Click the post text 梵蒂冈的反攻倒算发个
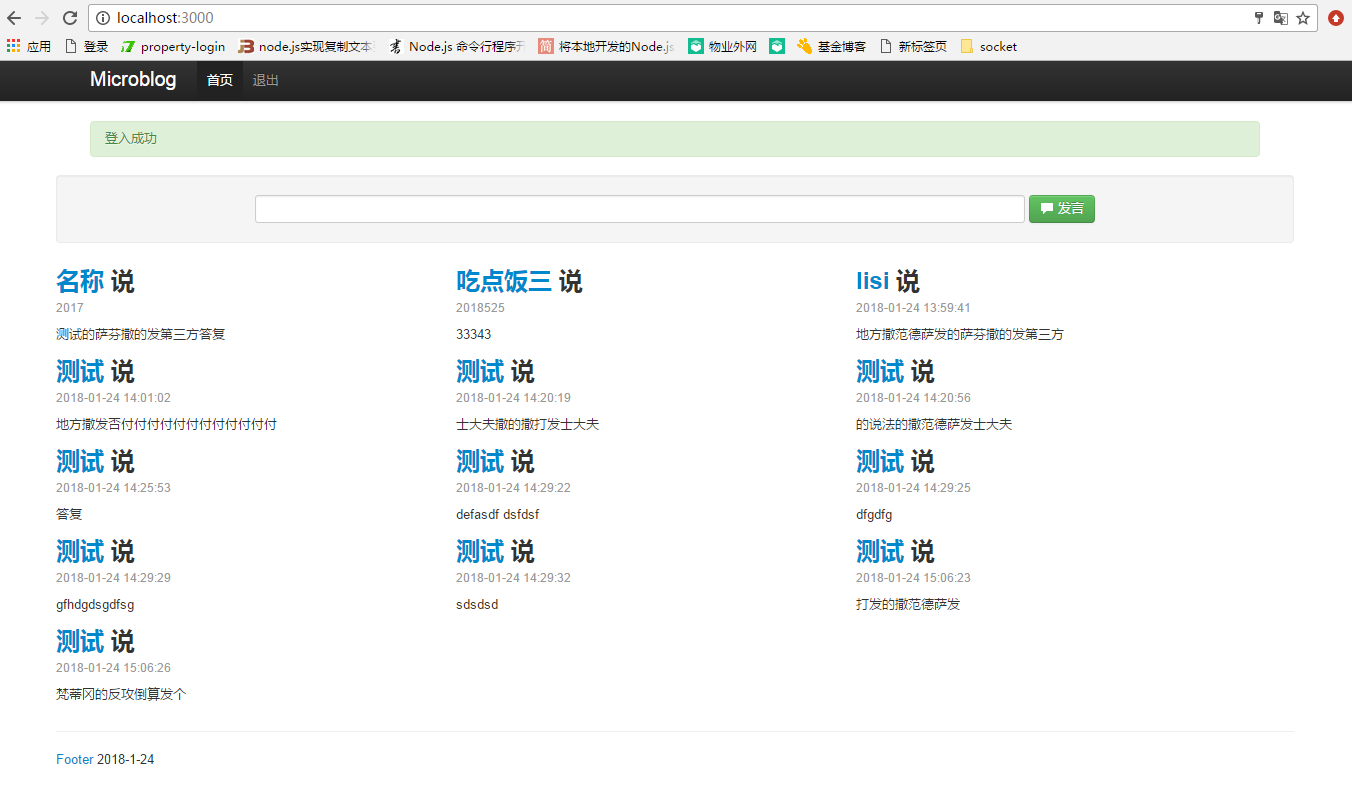Screen dimensions: 1352x794 pyautogui.click(x=121, y=694)
